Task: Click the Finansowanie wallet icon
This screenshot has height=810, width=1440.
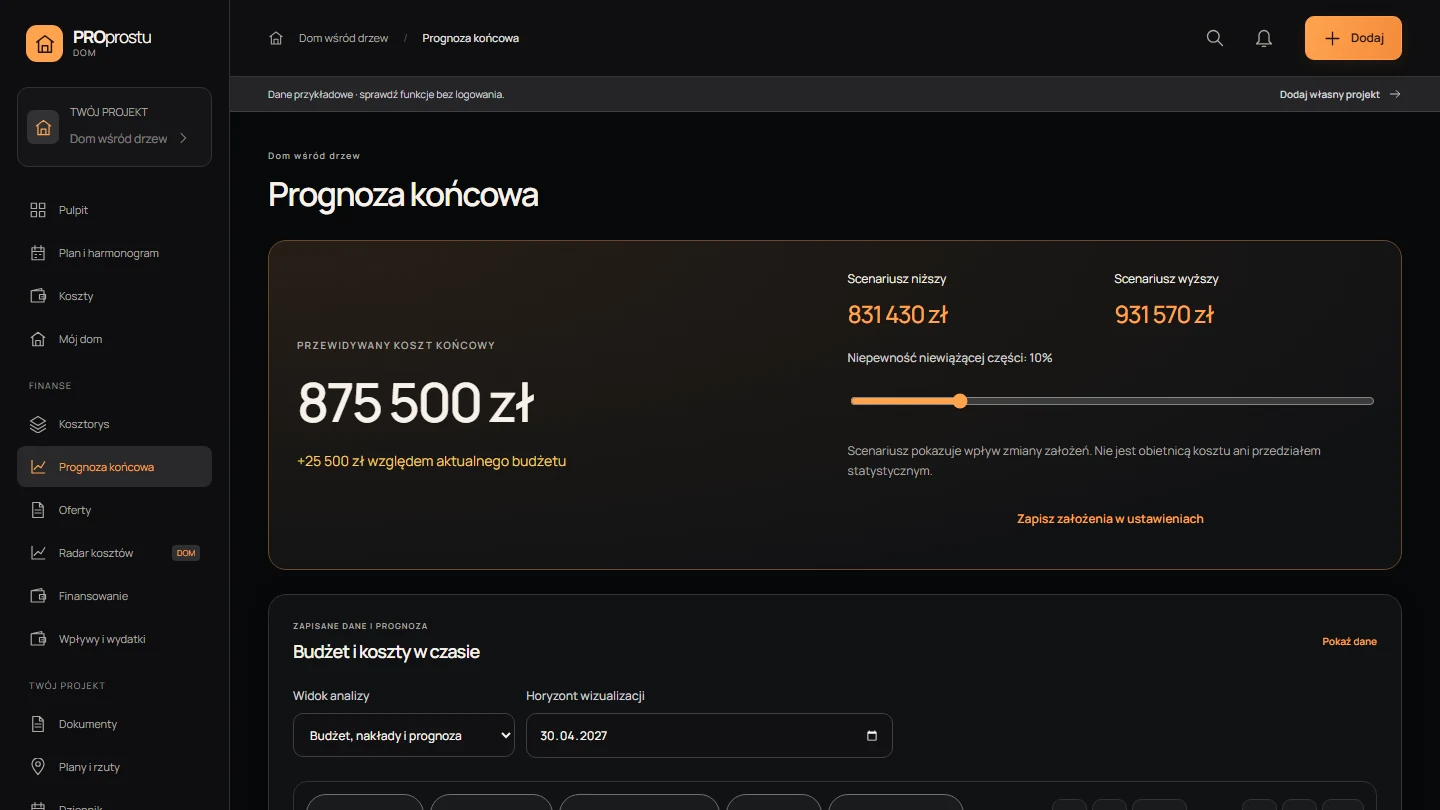Action: point(38,596)
